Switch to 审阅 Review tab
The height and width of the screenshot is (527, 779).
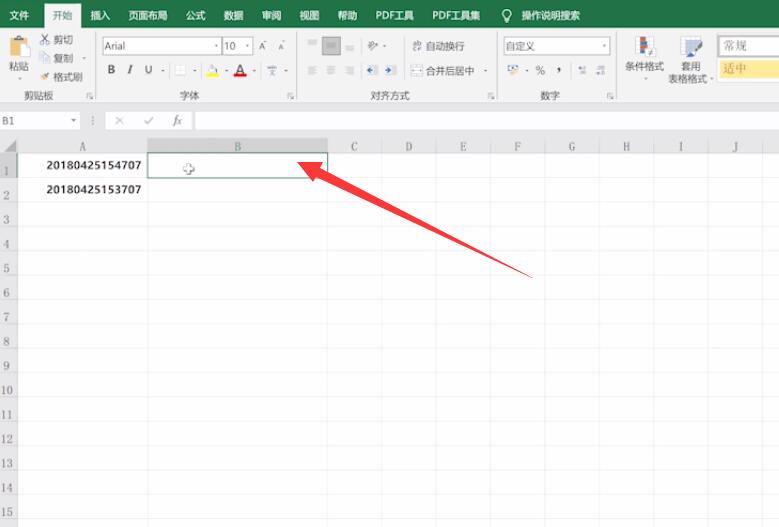point(271,15)
